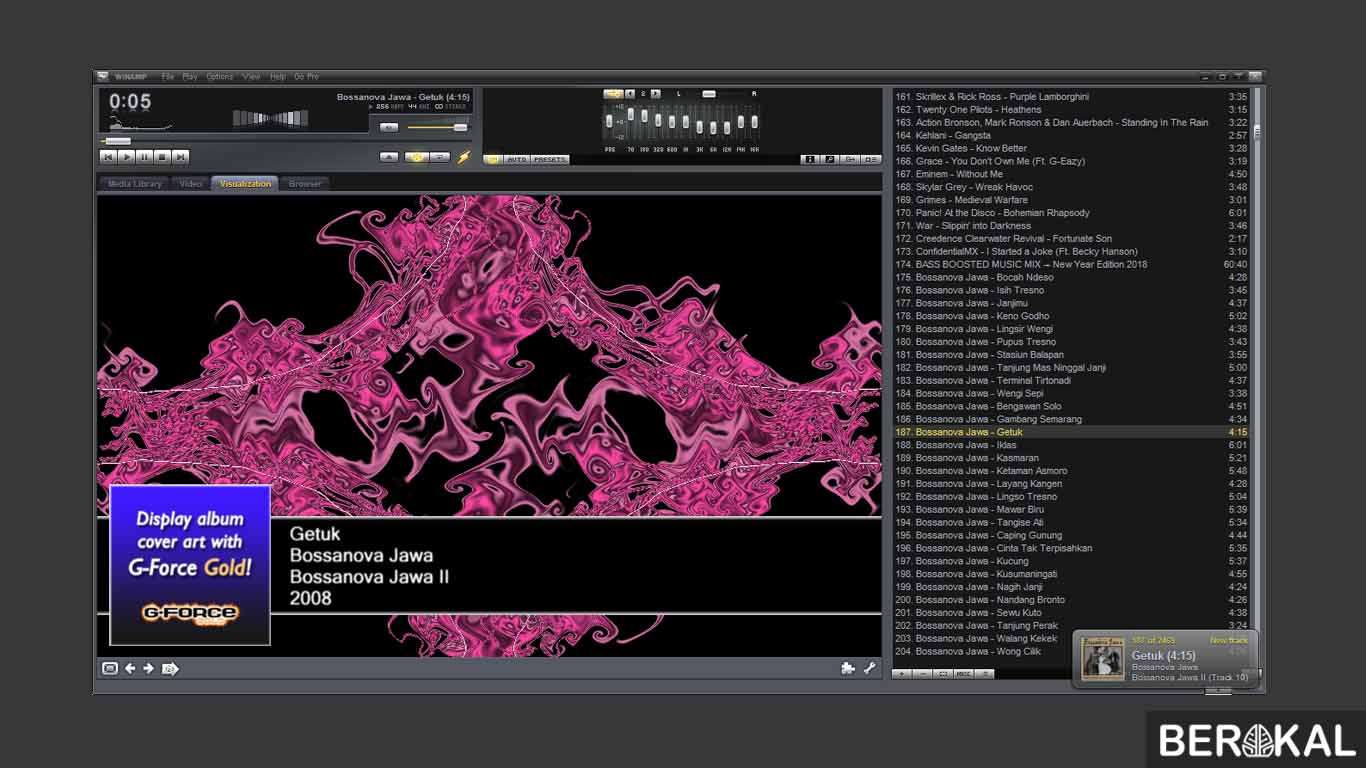Open the Options menu
The image size is (1366, 768).
(219, 77)
